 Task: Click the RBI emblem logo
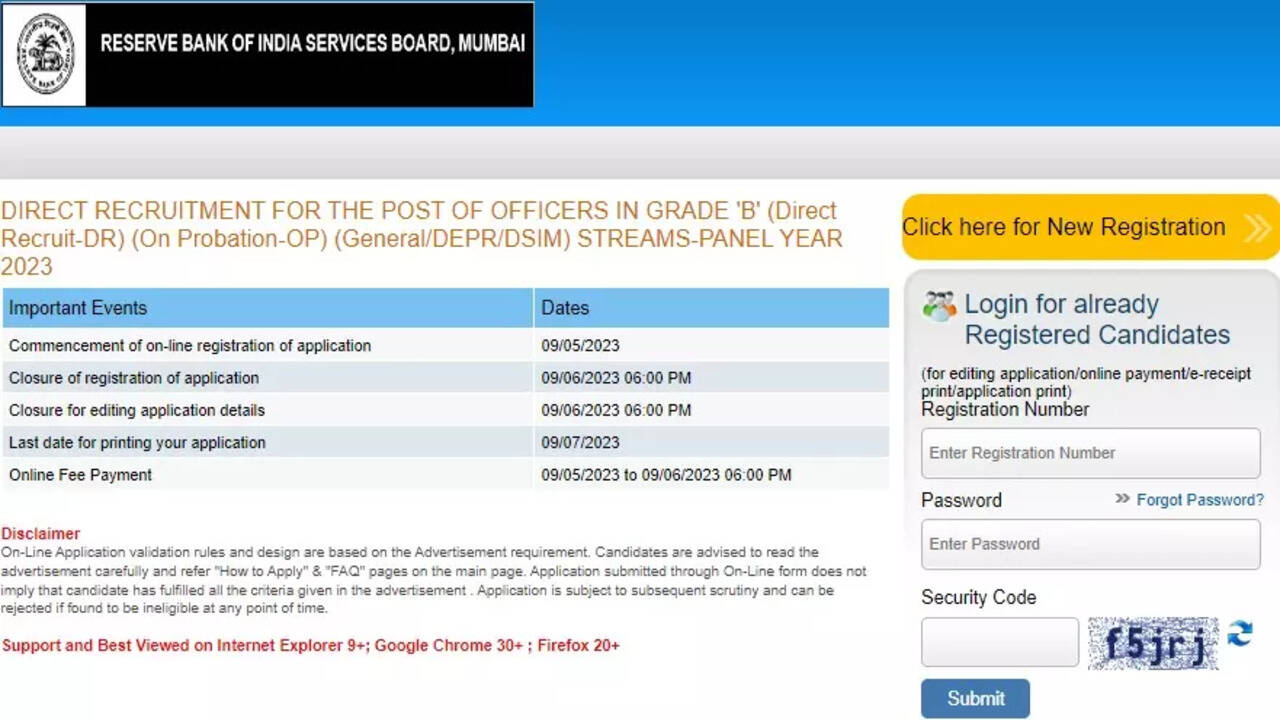pos(45,54)
